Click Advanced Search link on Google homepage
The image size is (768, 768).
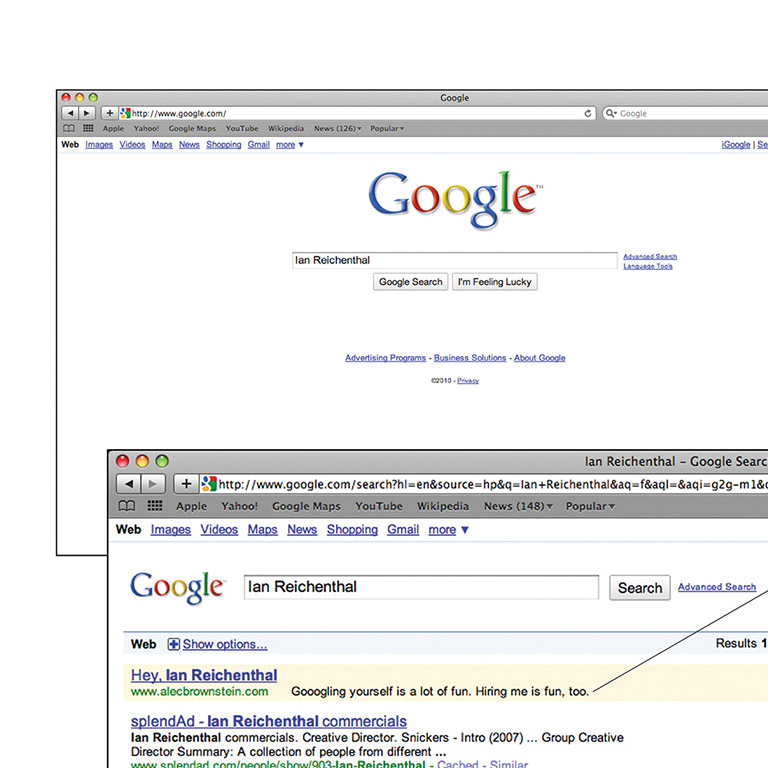[x=650, y=256]
